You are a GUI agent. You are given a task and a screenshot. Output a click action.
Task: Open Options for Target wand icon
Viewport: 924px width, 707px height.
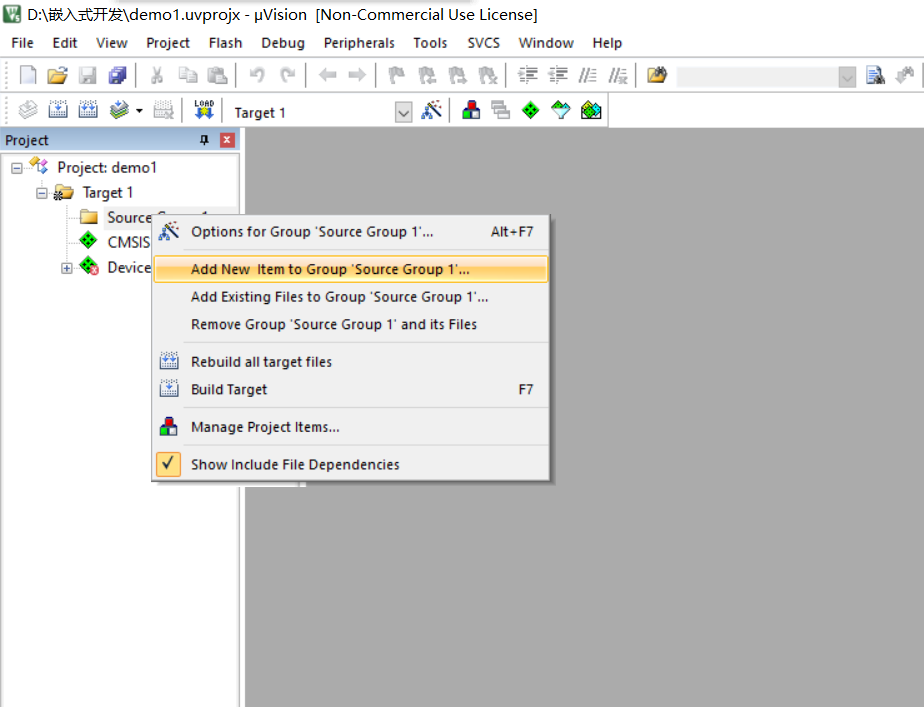tap(431, 110)
